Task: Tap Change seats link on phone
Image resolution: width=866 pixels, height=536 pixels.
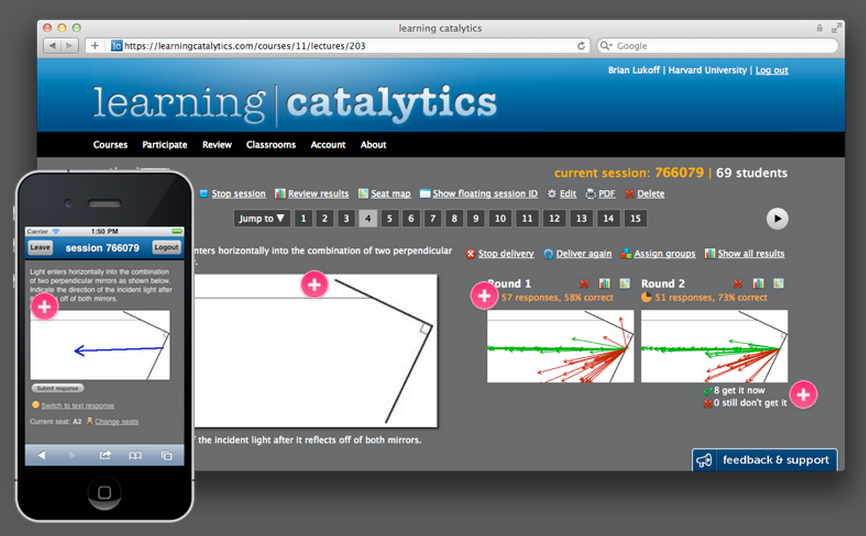Action: [x=117, y=422]
